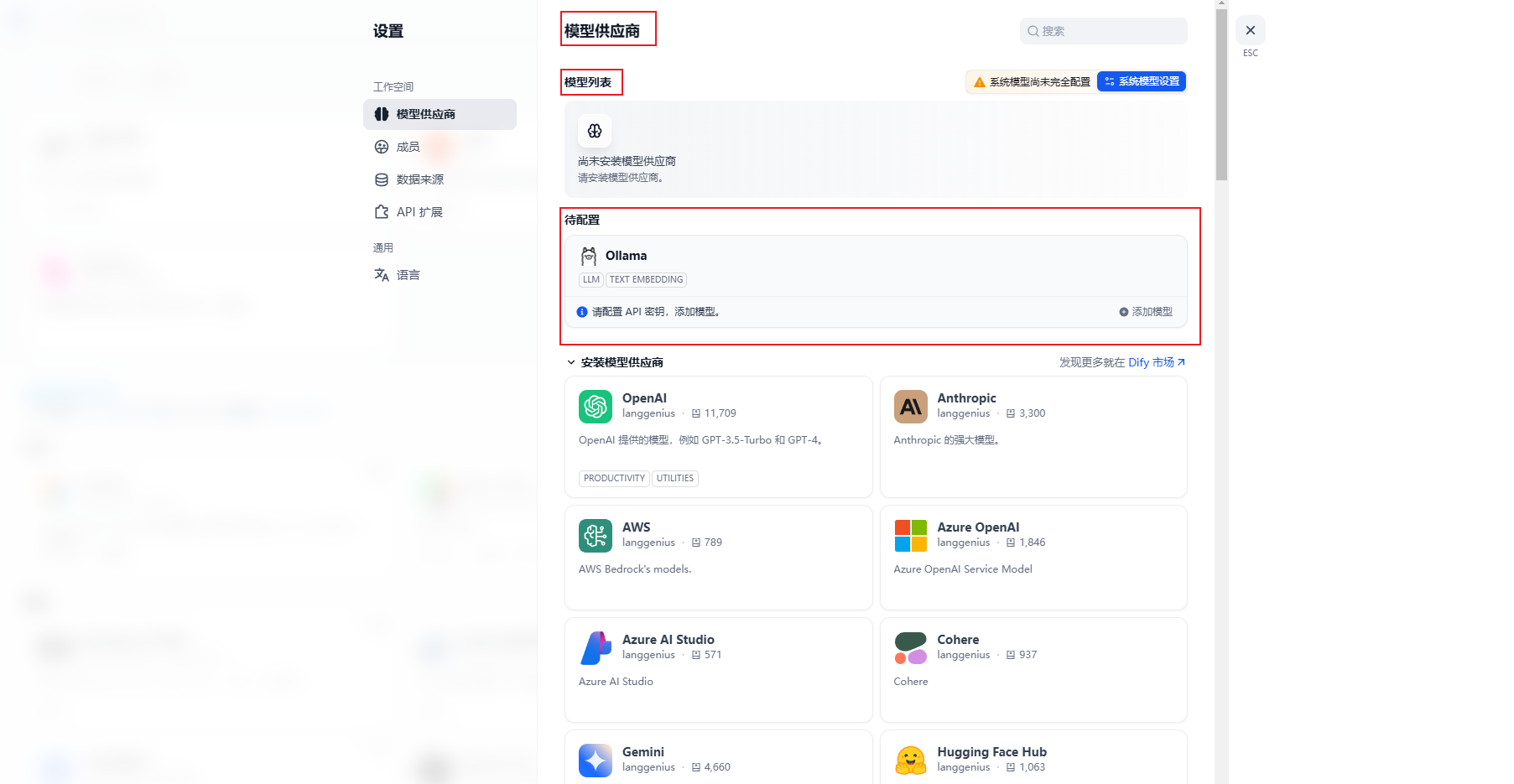Click AWS Bedrock's models description
Image resolution: width=1514 pixels, height=784 pixels.
[x=635, y=569]
